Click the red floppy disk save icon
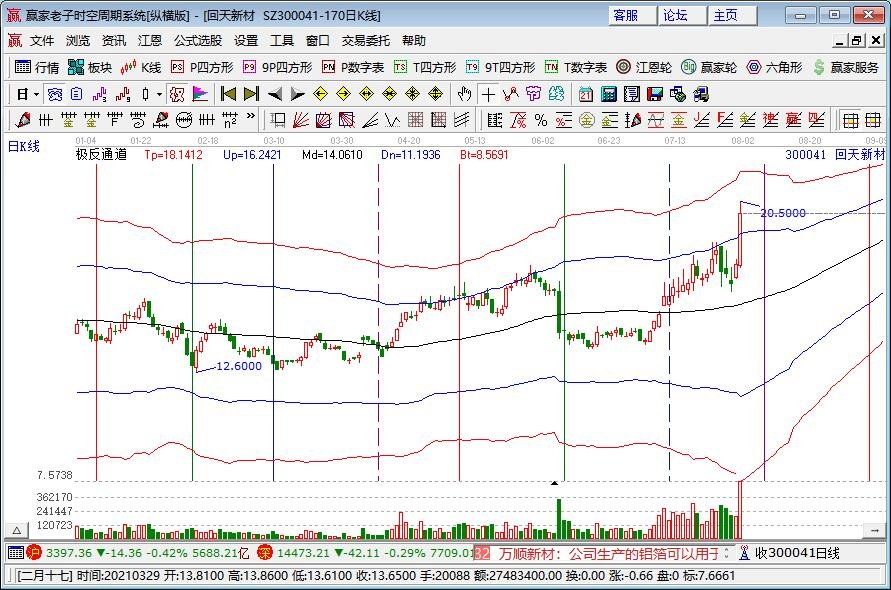This screenshot has width=891, height=590. click(x=654, y=94)
